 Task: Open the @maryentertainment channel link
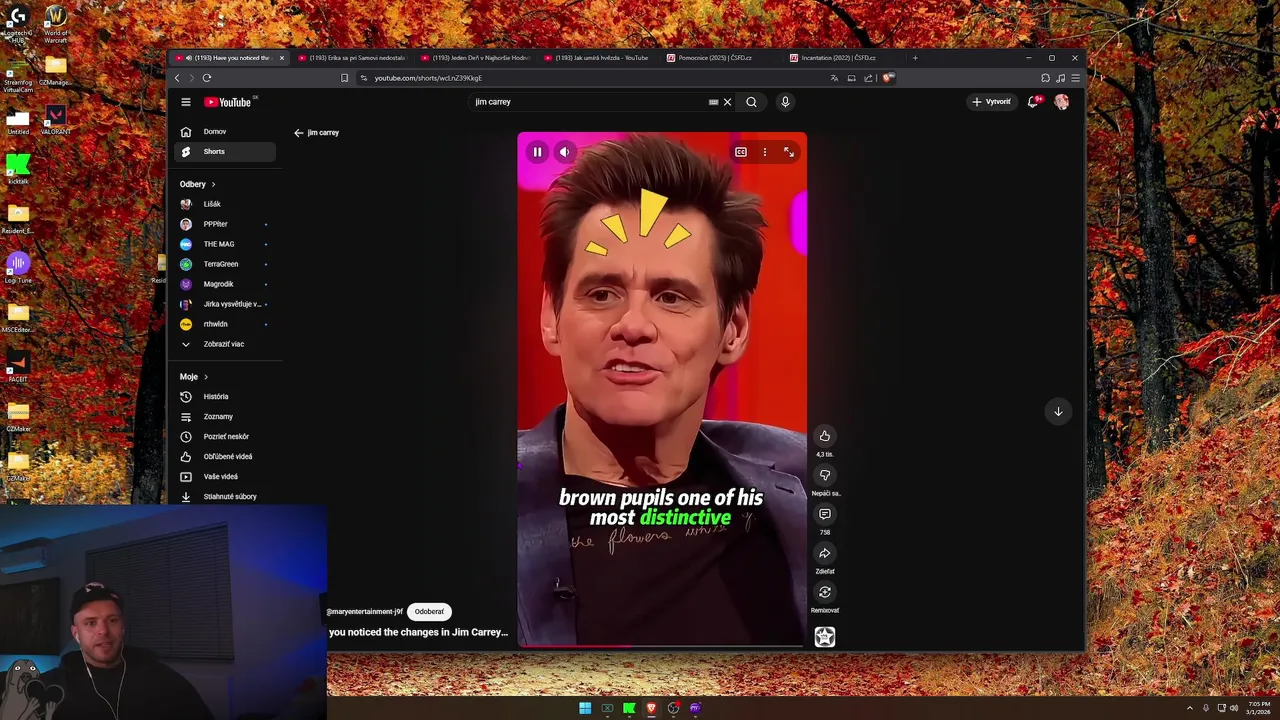click(365, 611)
